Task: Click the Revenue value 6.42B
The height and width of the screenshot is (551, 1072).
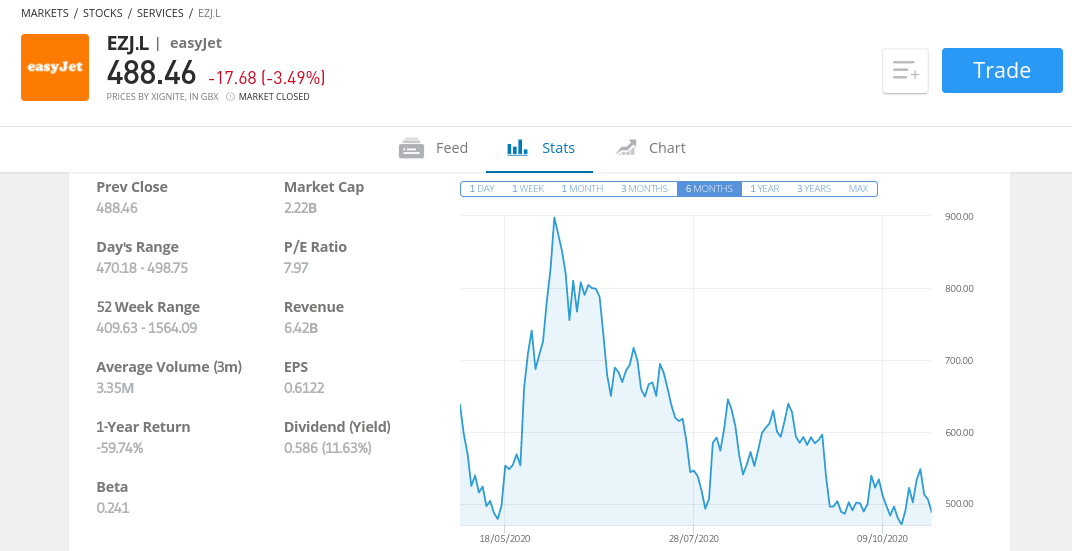Action: (301, 328)
